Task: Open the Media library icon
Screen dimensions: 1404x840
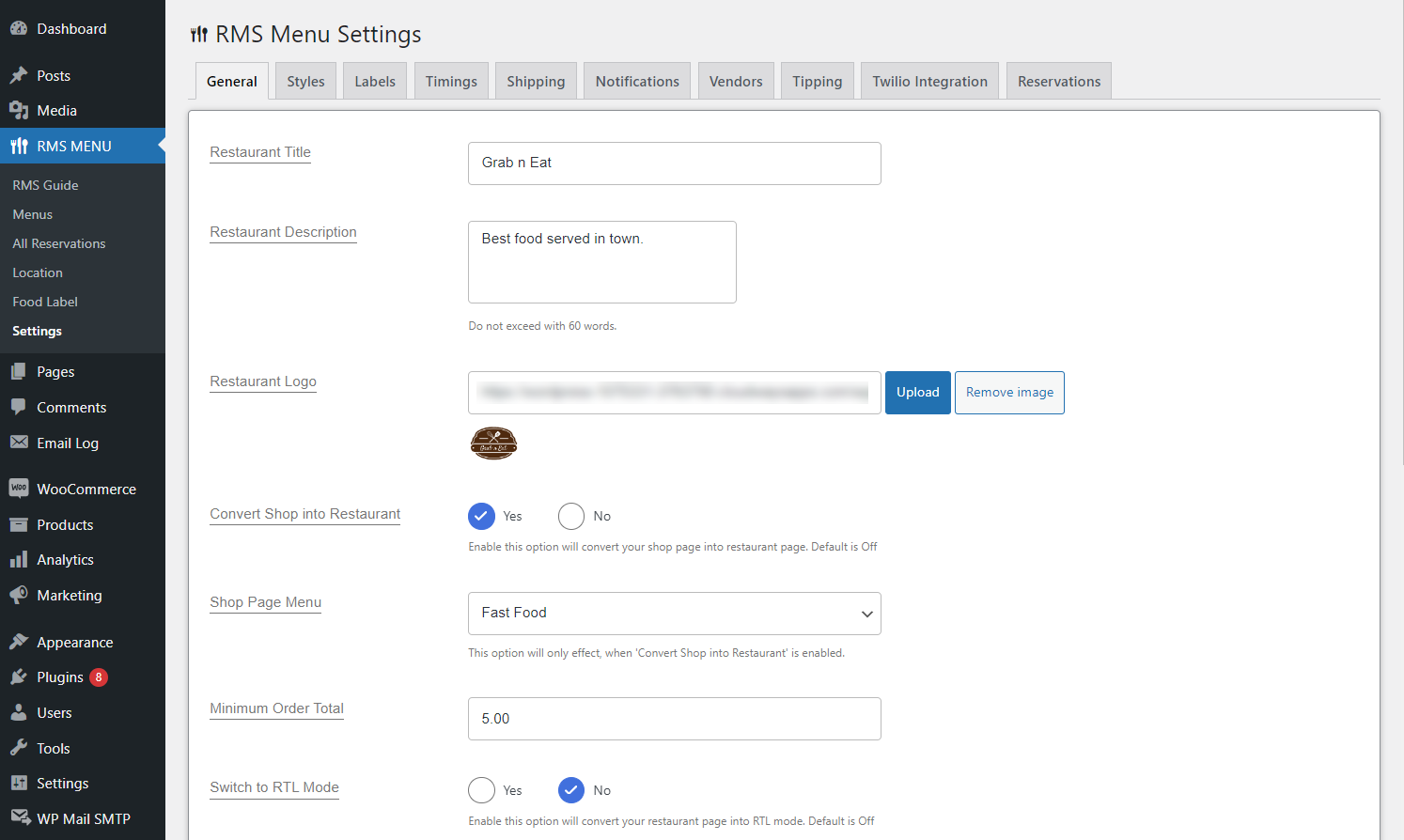Action: coord(19,111)
